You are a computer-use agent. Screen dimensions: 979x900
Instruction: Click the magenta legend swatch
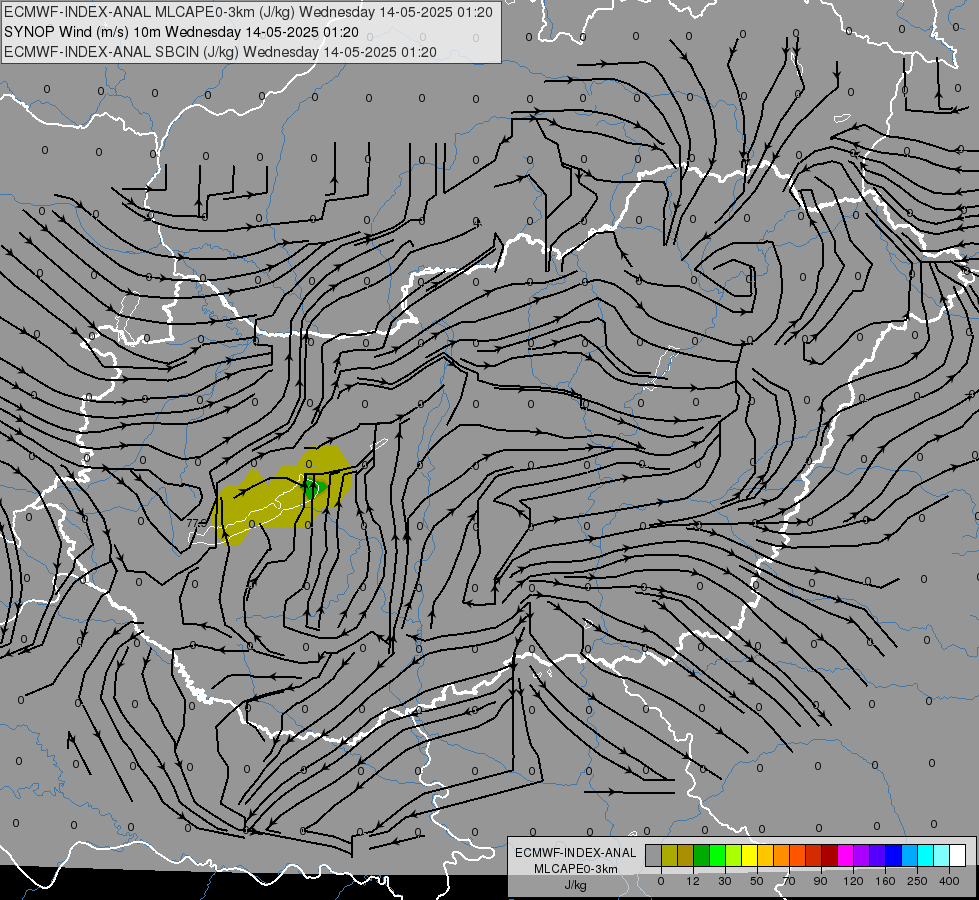point(846,856)
